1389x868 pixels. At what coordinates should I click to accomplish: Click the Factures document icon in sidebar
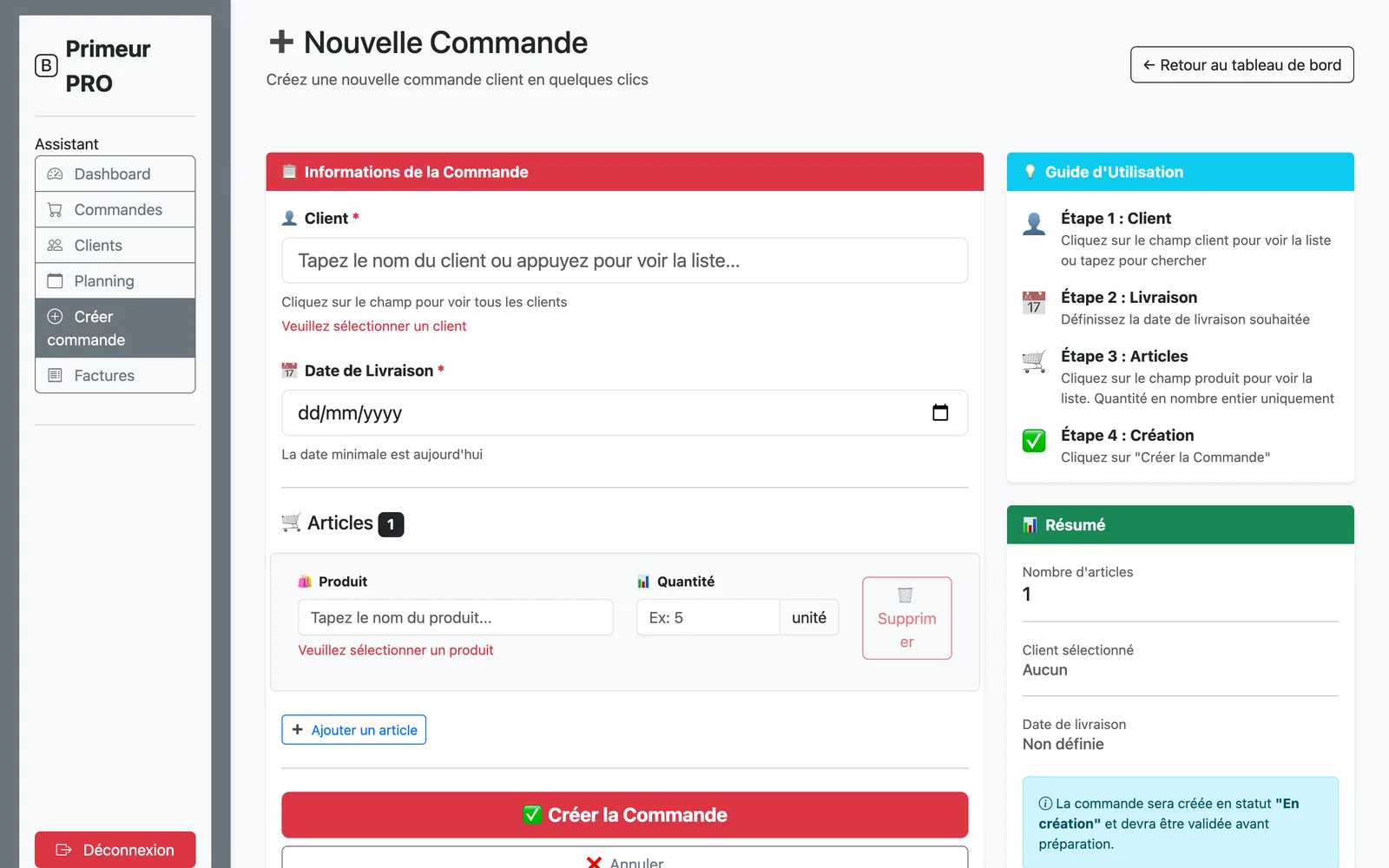(55, 375)
